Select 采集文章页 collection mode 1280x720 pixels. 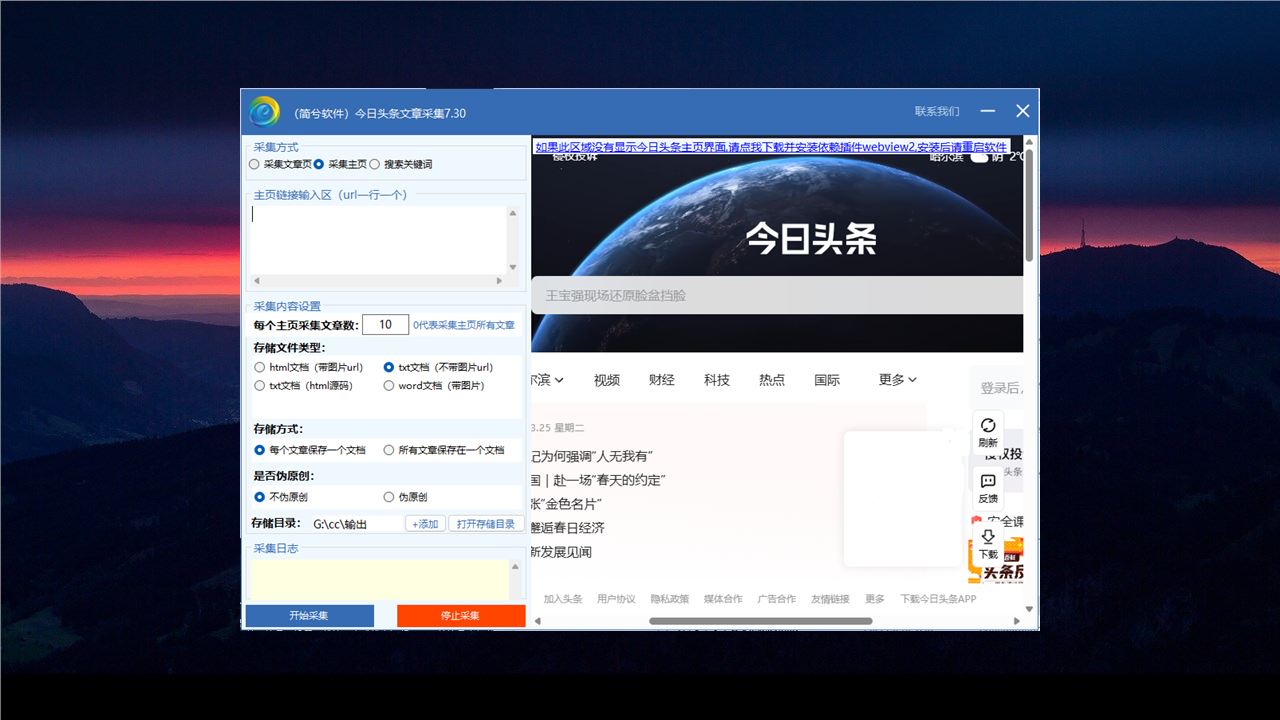coord(255,164)
